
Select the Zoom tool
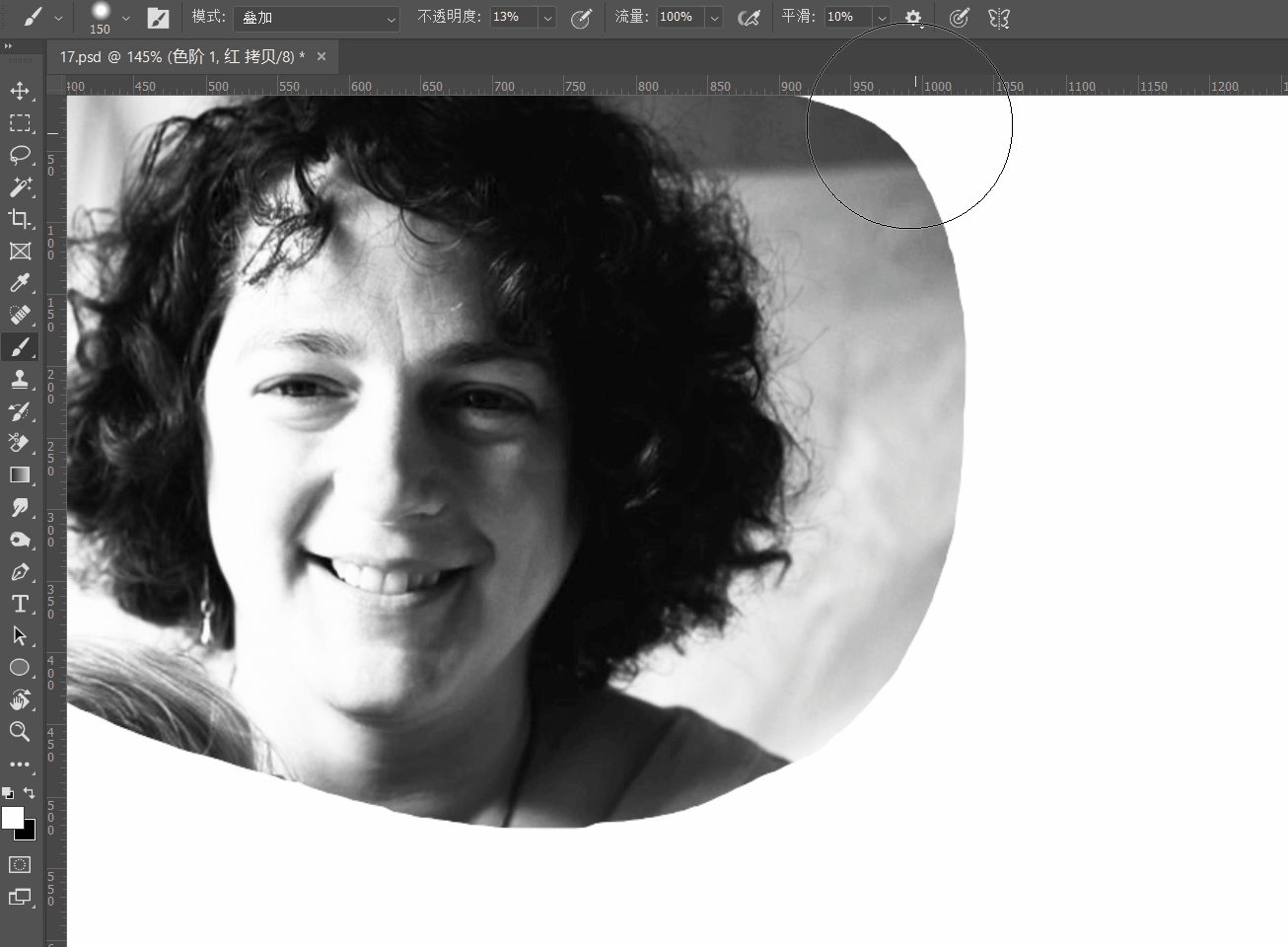[20, 731]
